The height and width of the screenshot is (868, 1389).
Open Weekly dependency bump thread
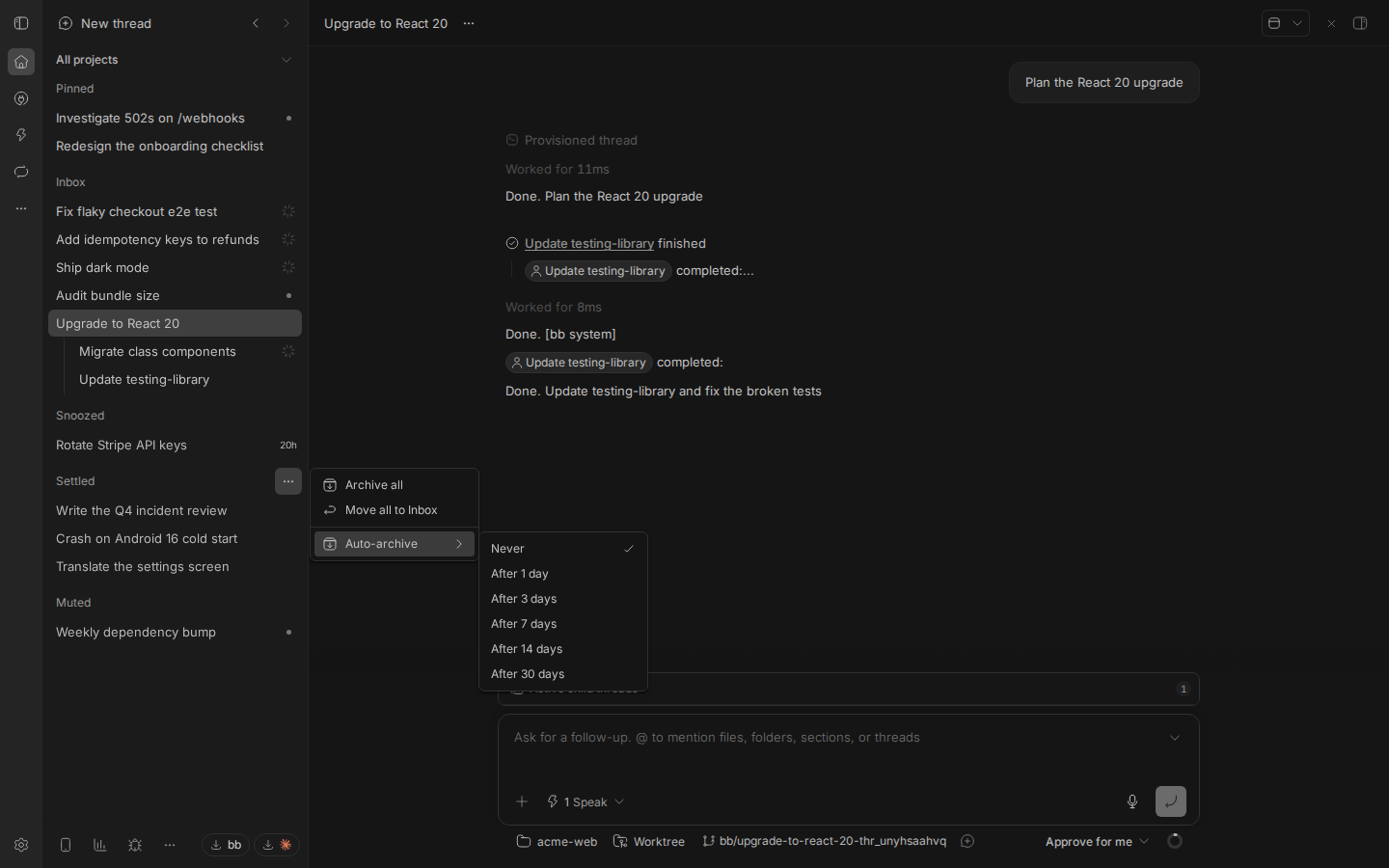pos(175,632)
